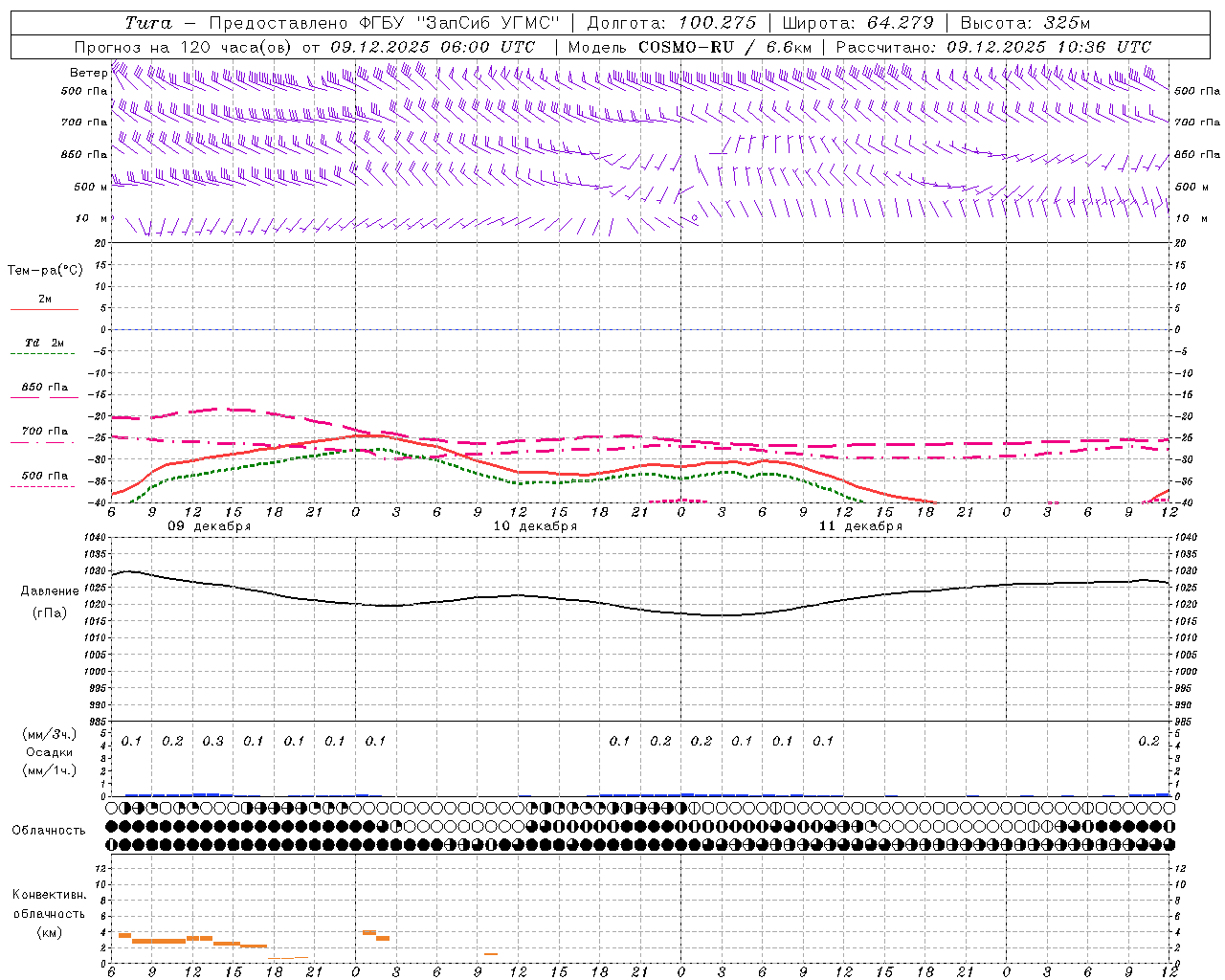
Task: Click the "Осадки" precipitation panel label
Action: (x=50, y=752)
